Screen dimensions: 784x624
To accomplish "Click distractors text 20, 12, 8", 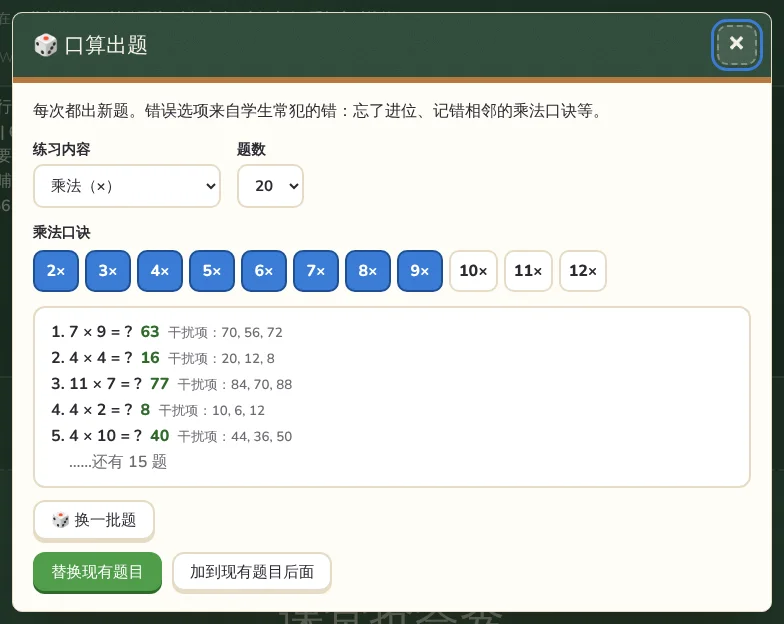I will 248,358.
